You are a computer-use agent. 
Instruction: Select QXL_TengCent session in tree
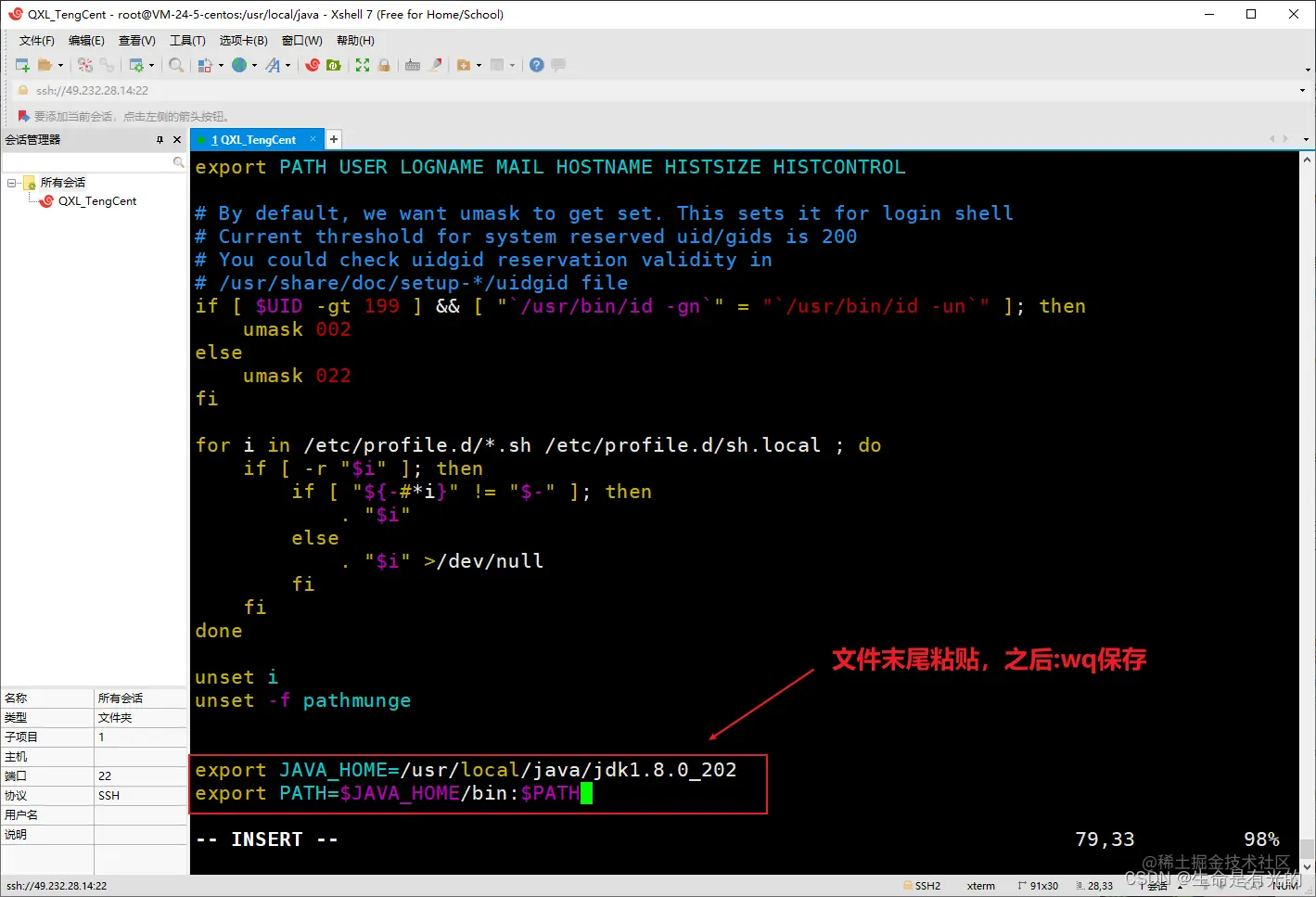(96, 201)
